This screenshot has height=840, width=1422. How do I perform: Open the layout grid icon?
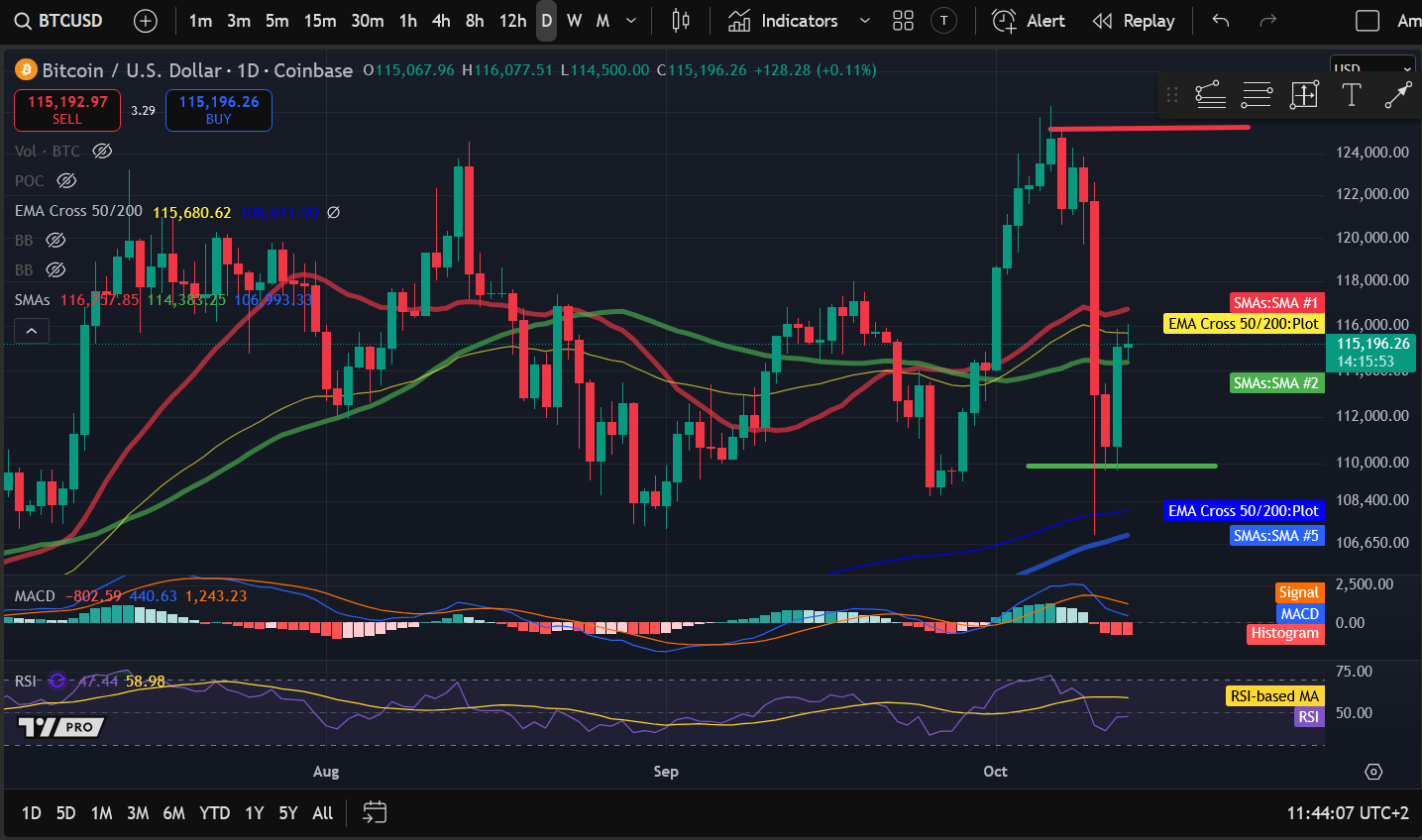(903, 21)
